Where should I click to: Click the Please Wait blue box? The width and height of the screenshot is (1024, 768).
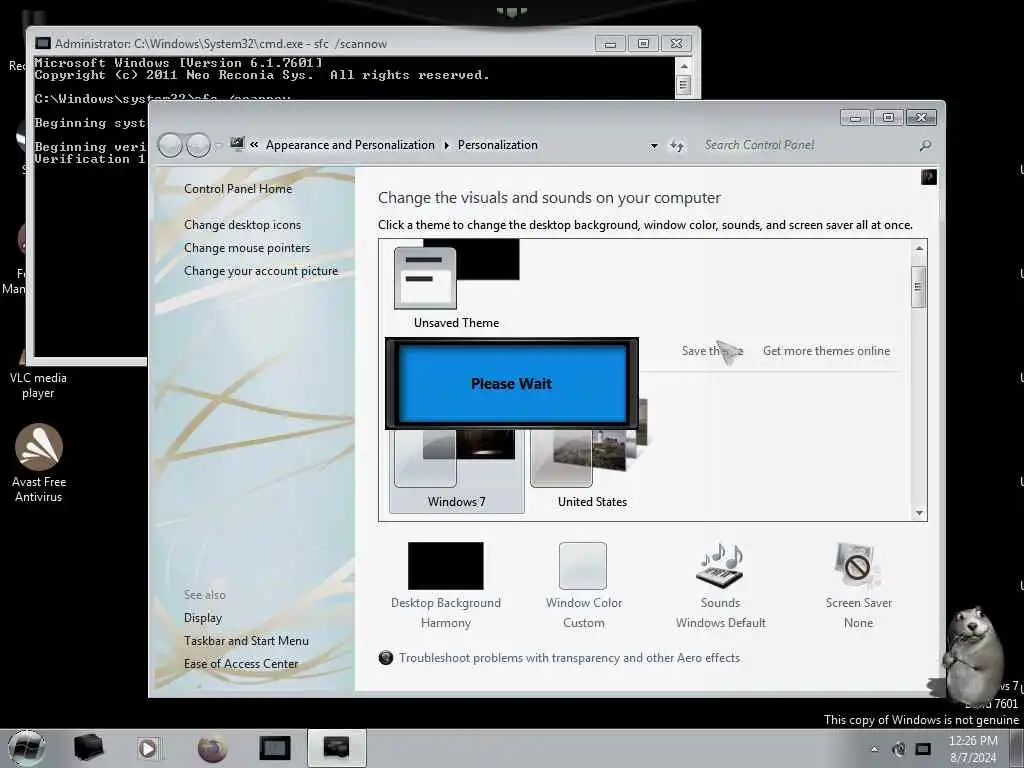511,383
